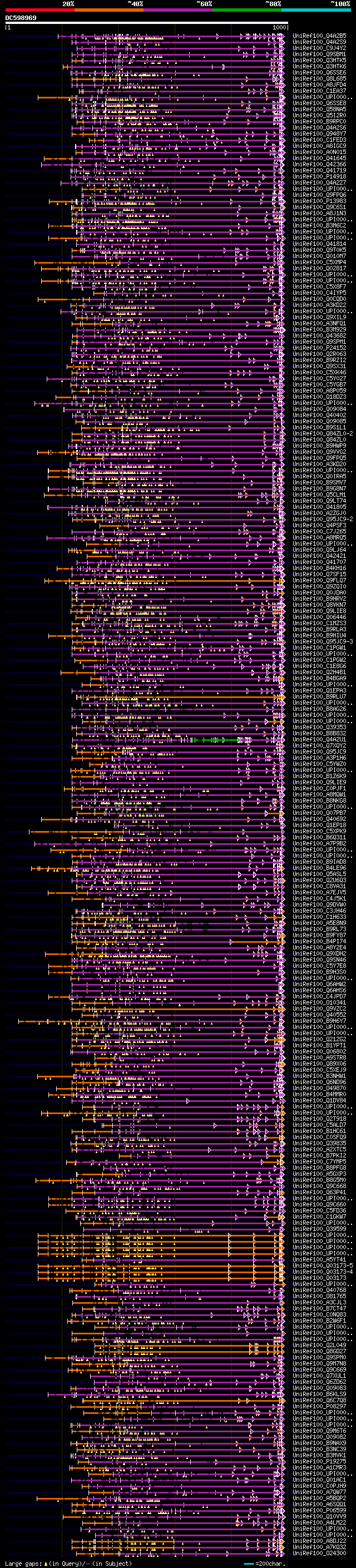Screen dimensions: 356x1568
Task: Select hit label UniRef100_Q8L685
Action: click(x=319, y=78)
